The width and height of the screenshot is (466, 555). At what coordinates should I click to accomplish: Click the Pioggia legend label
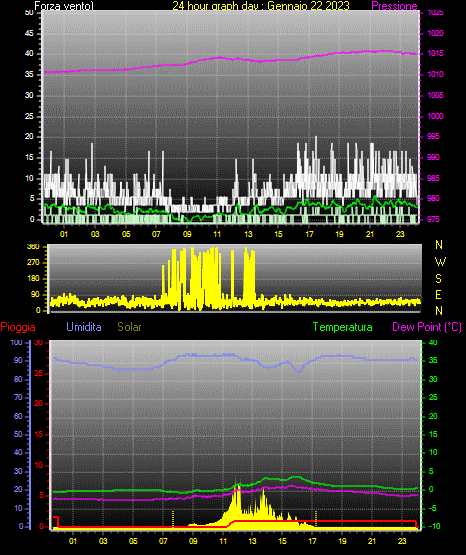pos(18,327)
